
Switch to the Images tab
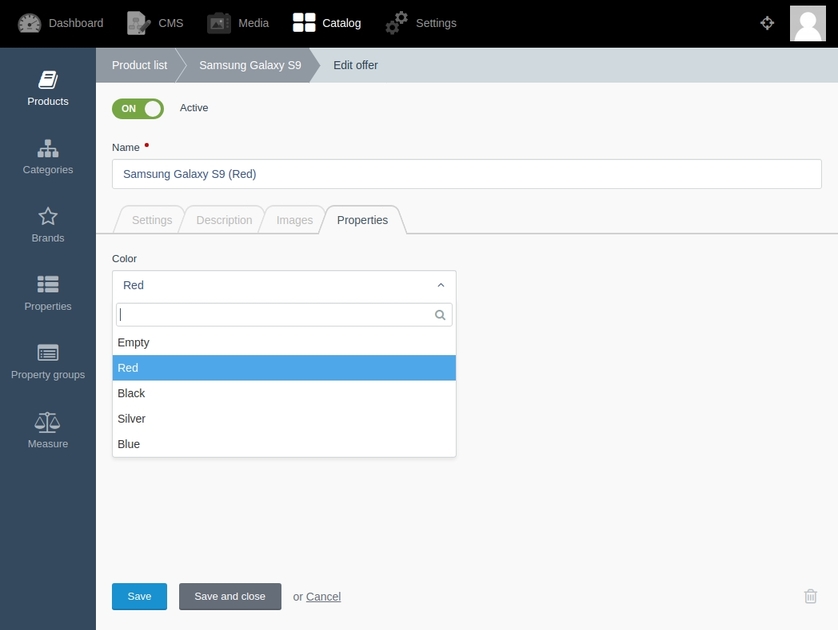(x=294, y=220)
